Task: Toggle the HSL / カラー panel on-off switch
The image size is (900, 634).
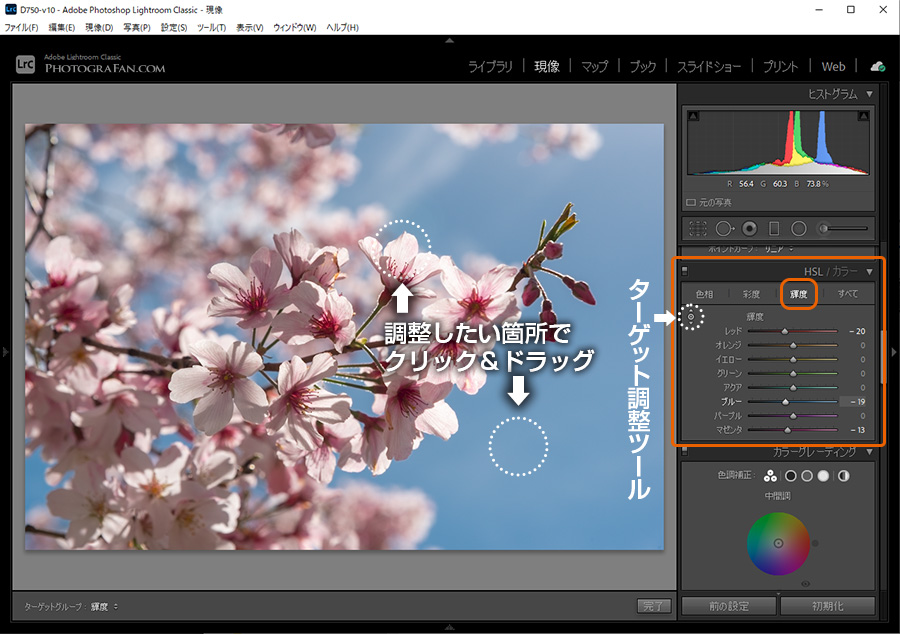Action: point(684,271)
